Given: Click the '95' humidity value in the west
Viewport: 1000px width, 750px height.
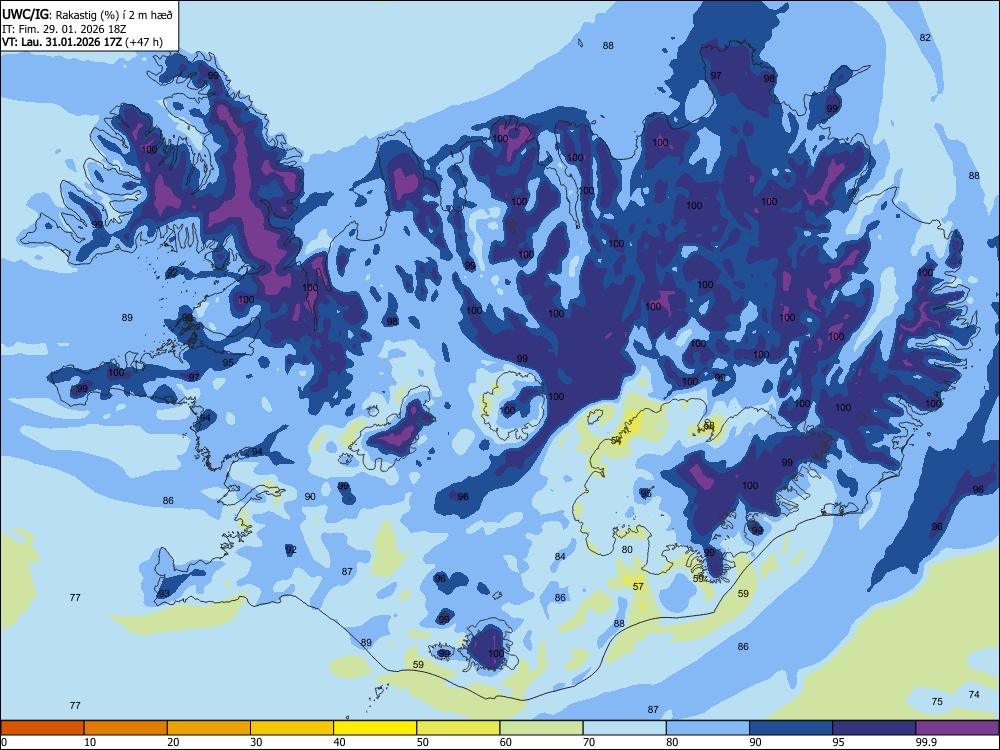Looking at the screenshot, I should (x=228, y=363).
